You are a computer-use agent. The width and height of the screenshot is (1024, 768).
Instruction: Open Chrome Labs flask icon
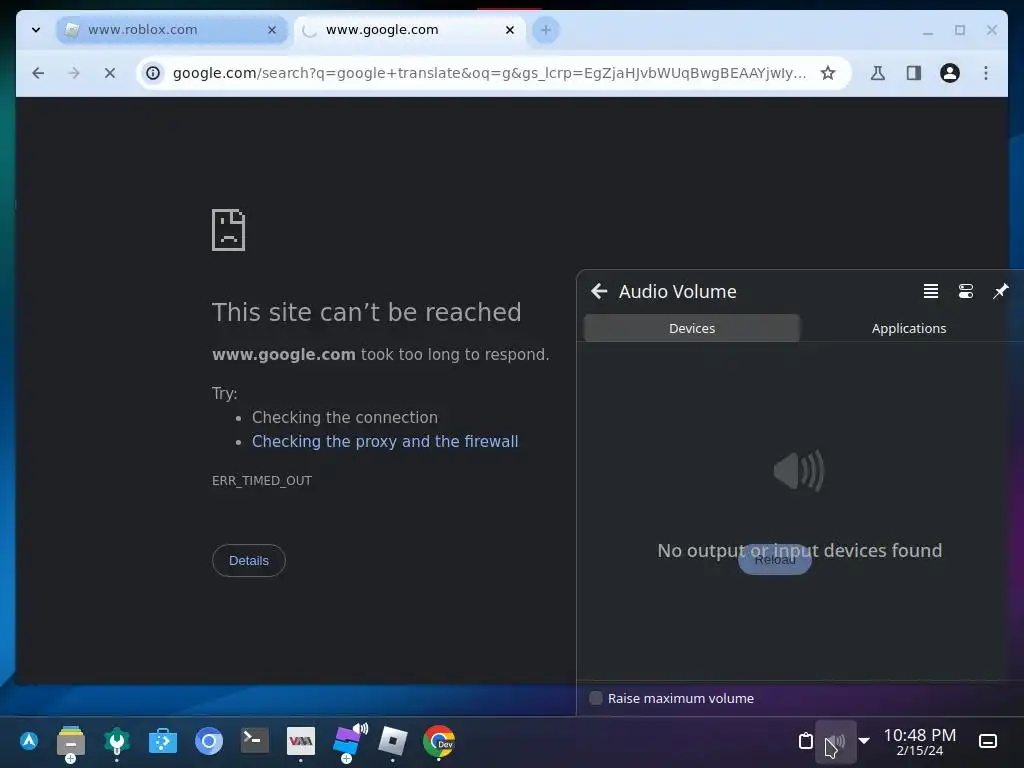(x=878, y=73)
